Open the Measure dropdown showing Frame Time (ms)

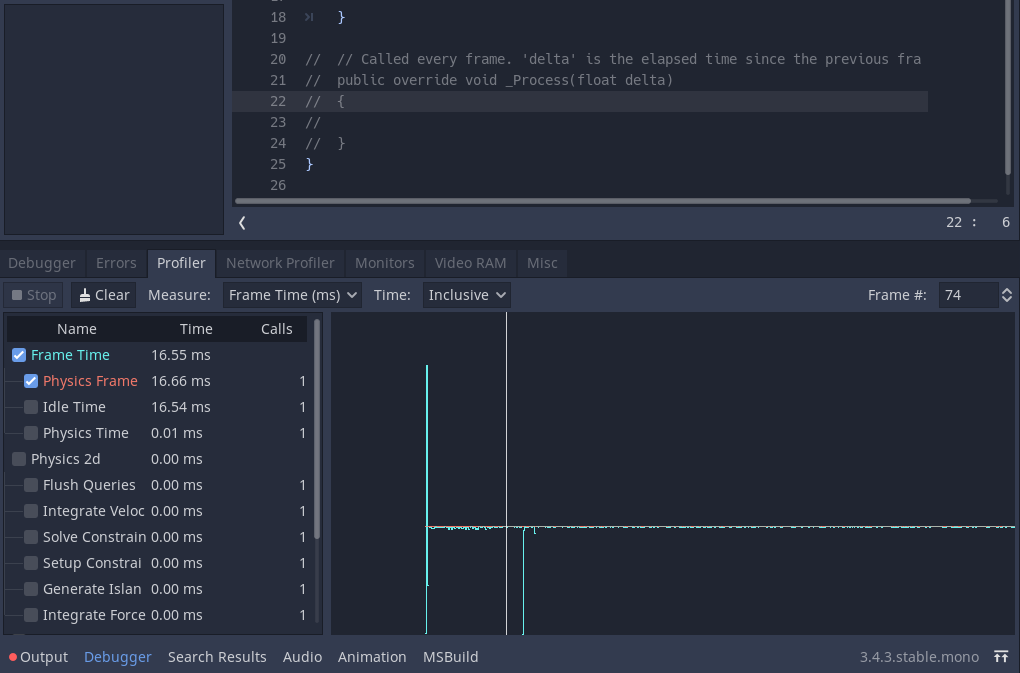pyautogui.click(x=293, y=295)
